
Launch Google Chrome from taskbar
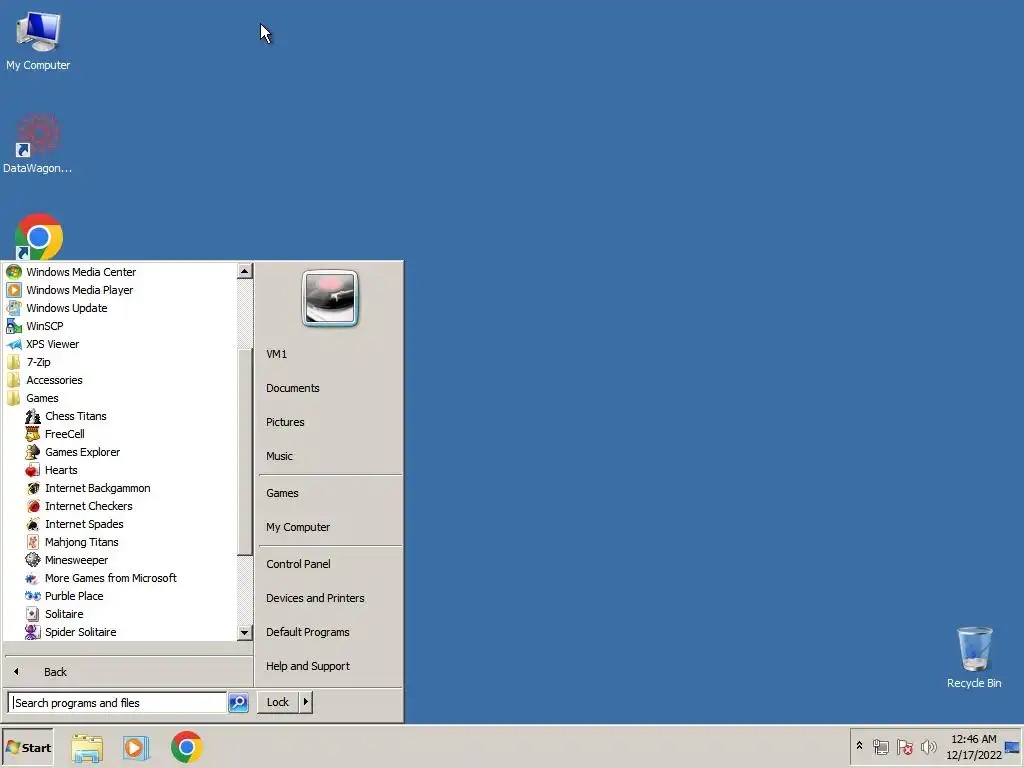pos(187,747)
